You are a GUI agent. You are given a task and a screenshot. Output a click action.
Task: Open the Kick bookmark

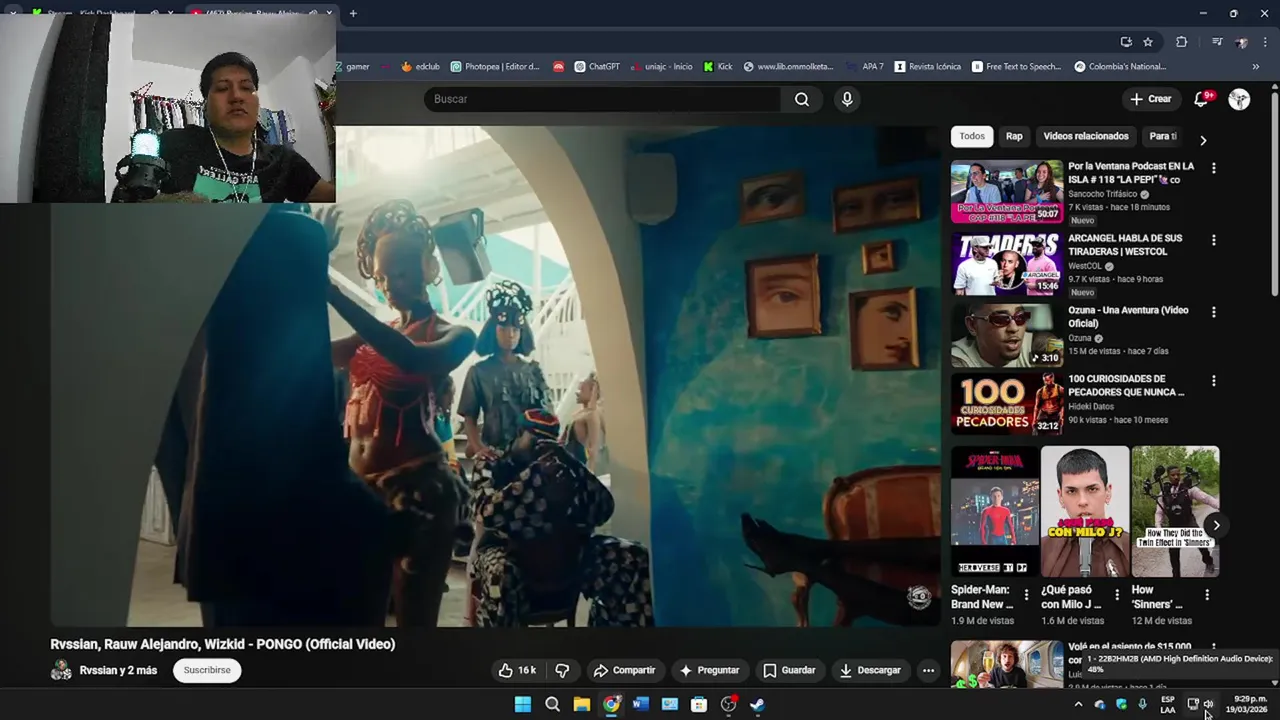(x=718, y=67)
